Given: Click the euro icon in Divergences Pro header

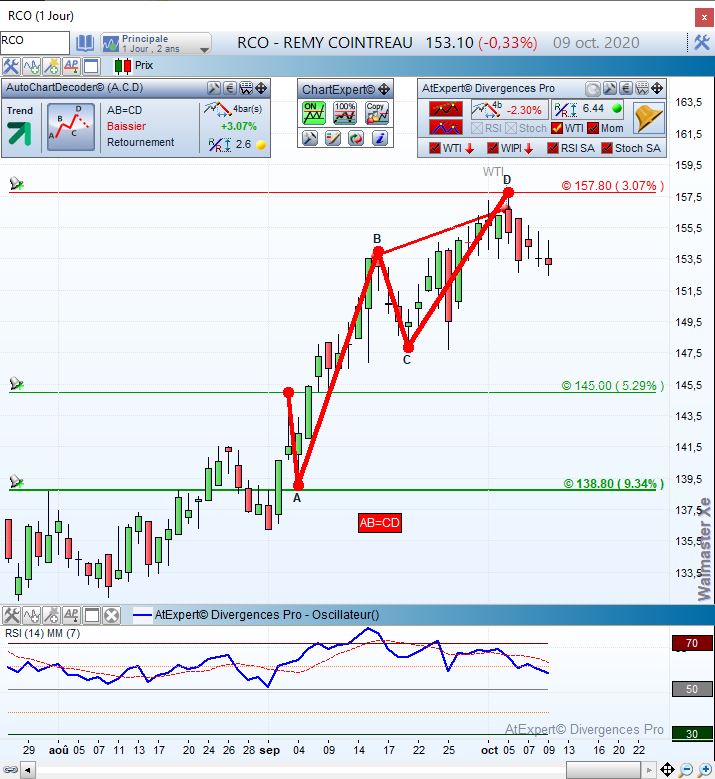Looking at the screenshot, I should coord(626,88).
